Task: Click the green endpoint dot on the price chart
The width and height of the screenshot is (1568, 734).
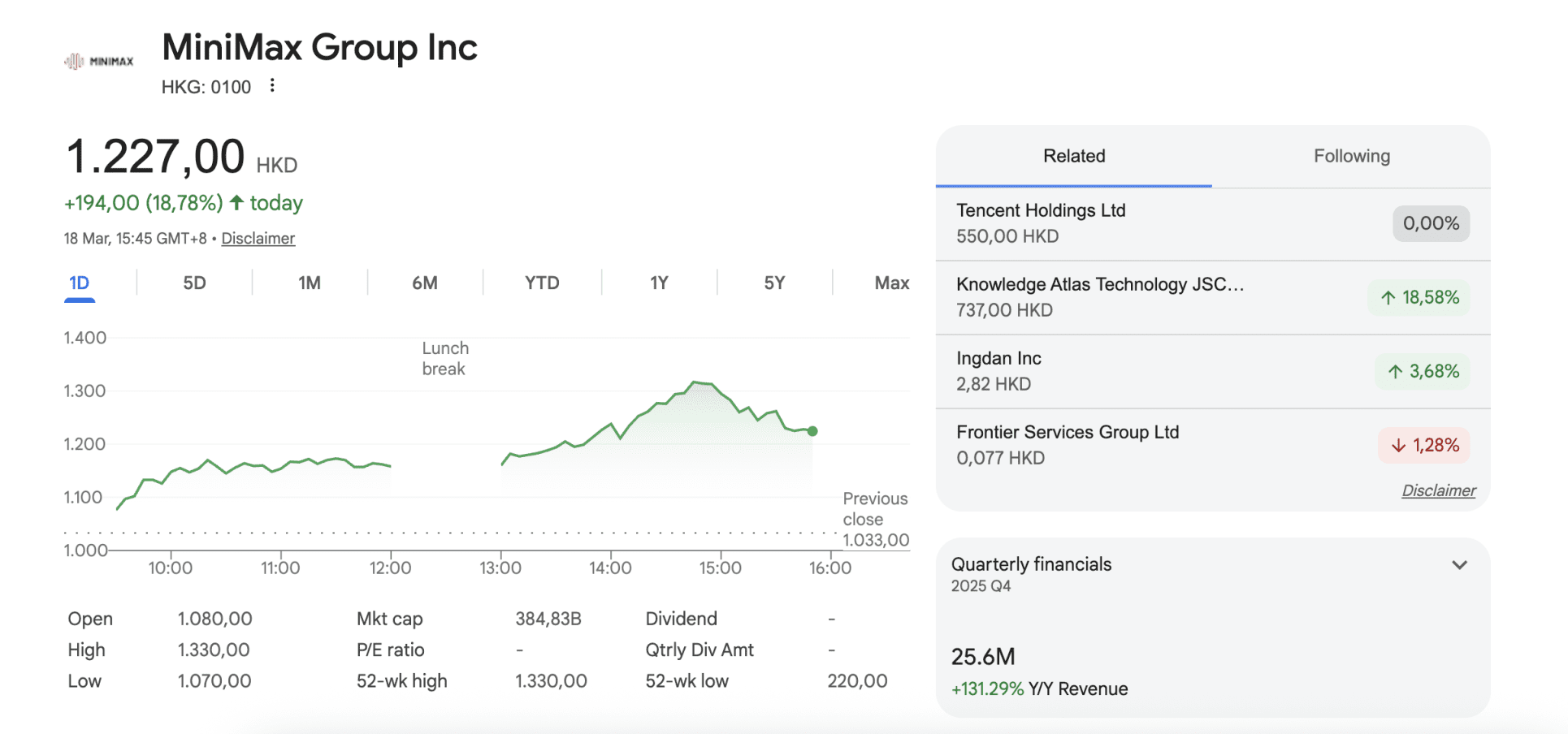Action: (x=812, y=431)
